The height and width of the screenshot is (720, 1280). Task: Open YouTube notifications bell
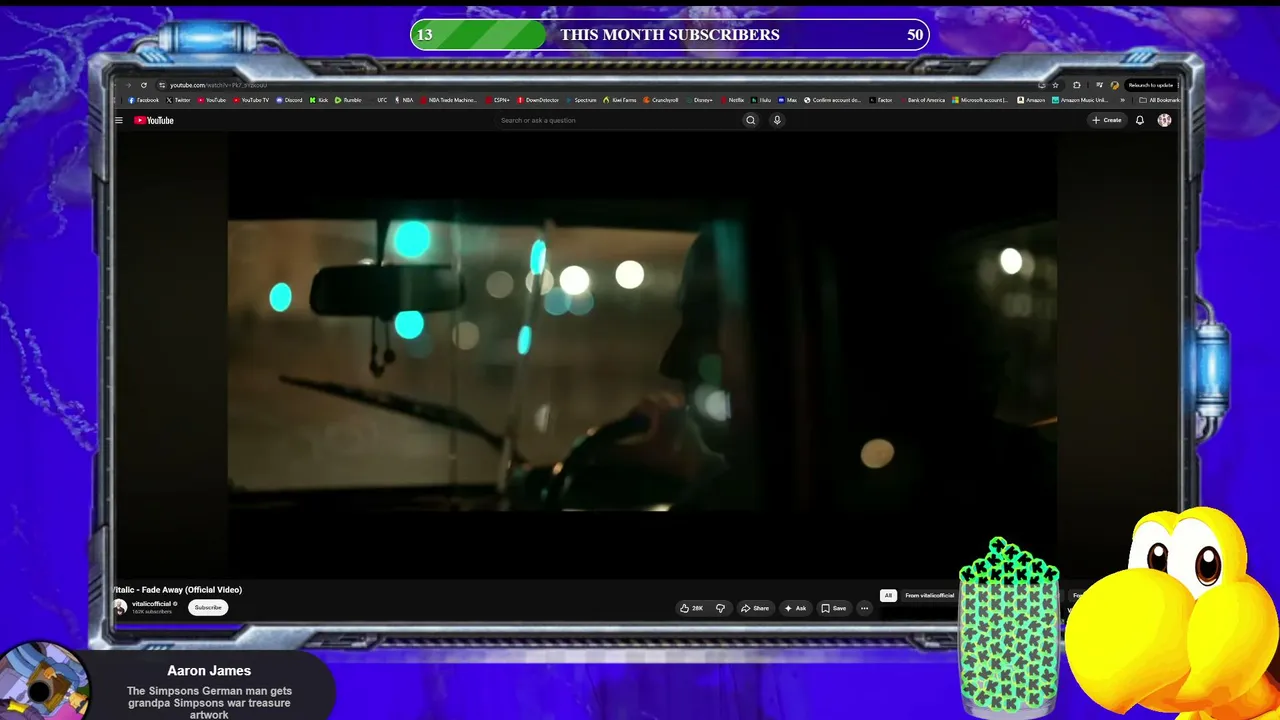coord(1139,120)
